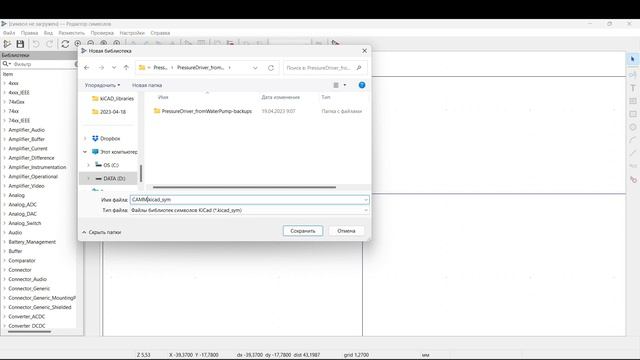
Task: Click the redo arrow icon
Action: 49,44
